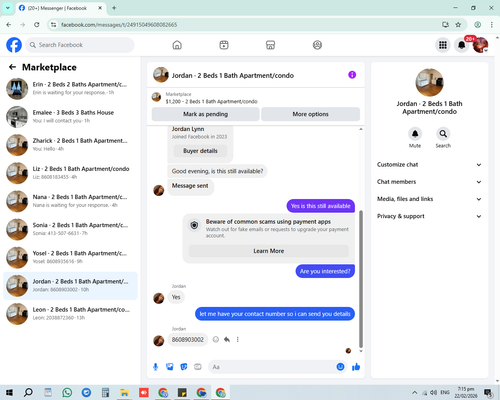Open a new browser tab
The height and width of the screenshot is (400, 500).
[x=114, y=8]
